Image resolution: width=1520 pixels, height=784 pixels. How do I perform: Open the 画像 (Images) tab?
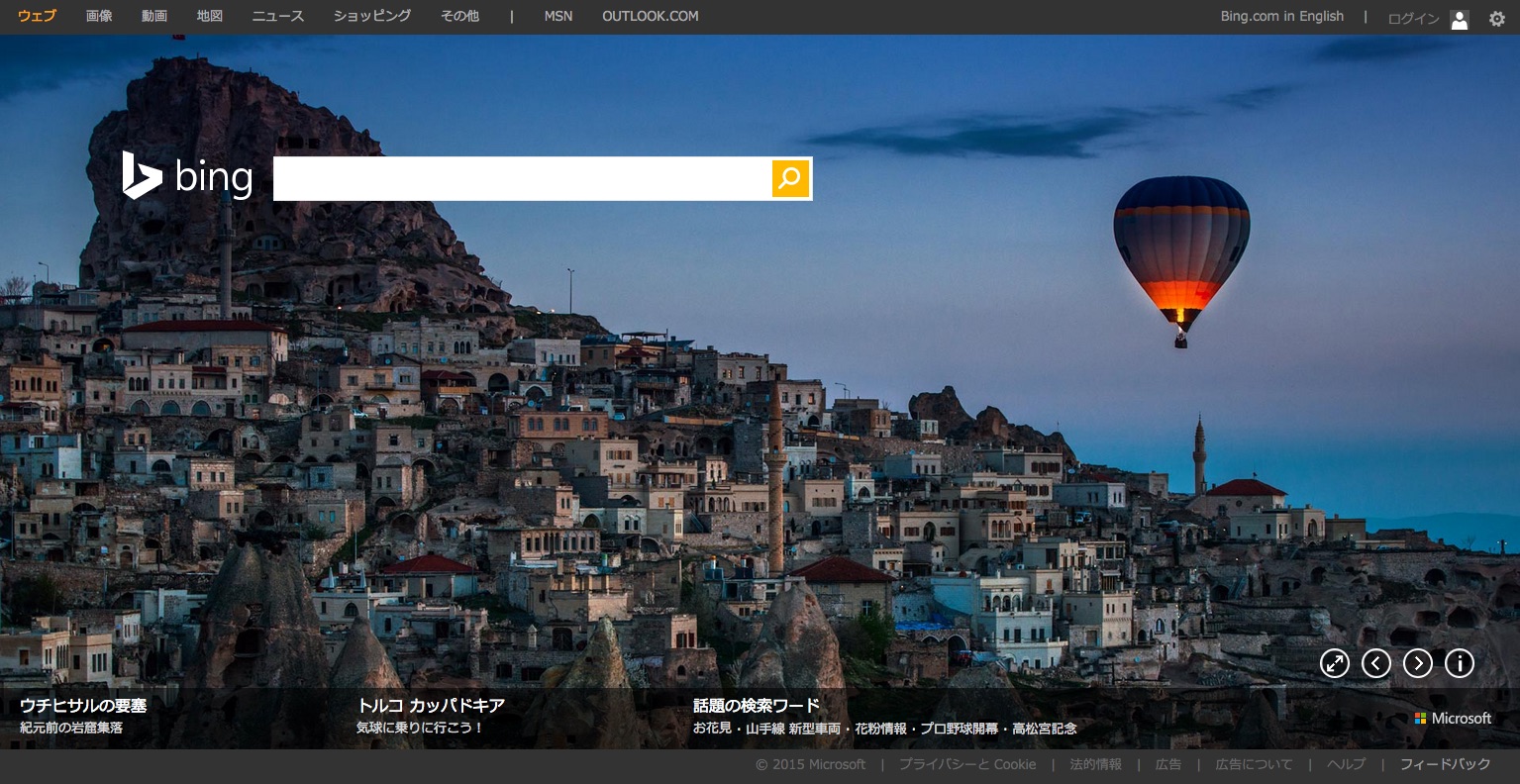(x=99, y=16)
